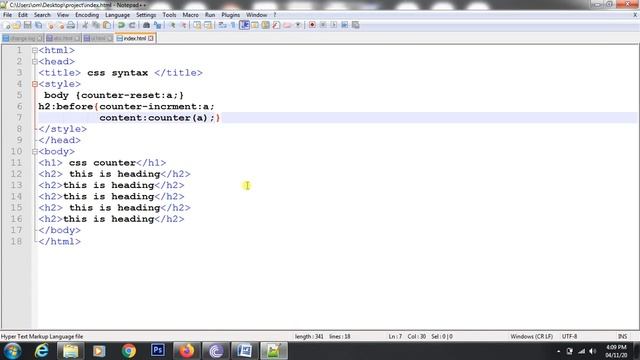The width and height of the screenshot is (640, 360).
Task: Click the Cut scissors toolbar icon
Action: click(85, 25)
